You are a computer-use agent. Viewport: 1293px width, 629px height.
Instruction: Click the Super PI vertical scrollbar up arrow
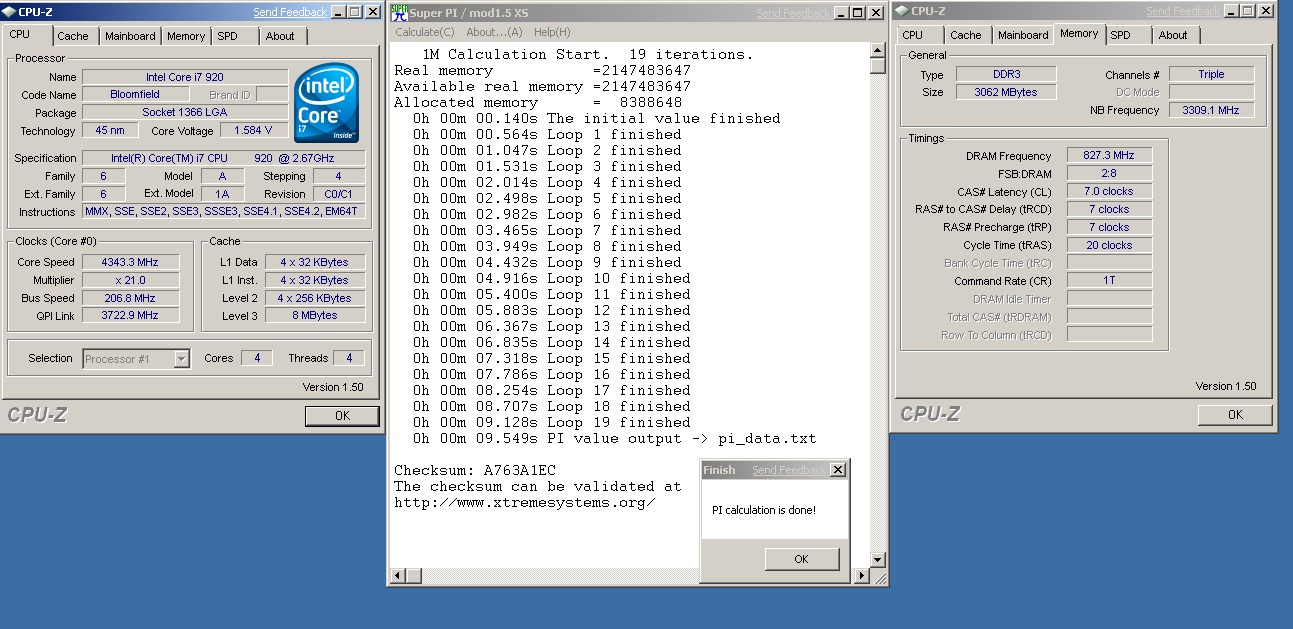point(878,50)
